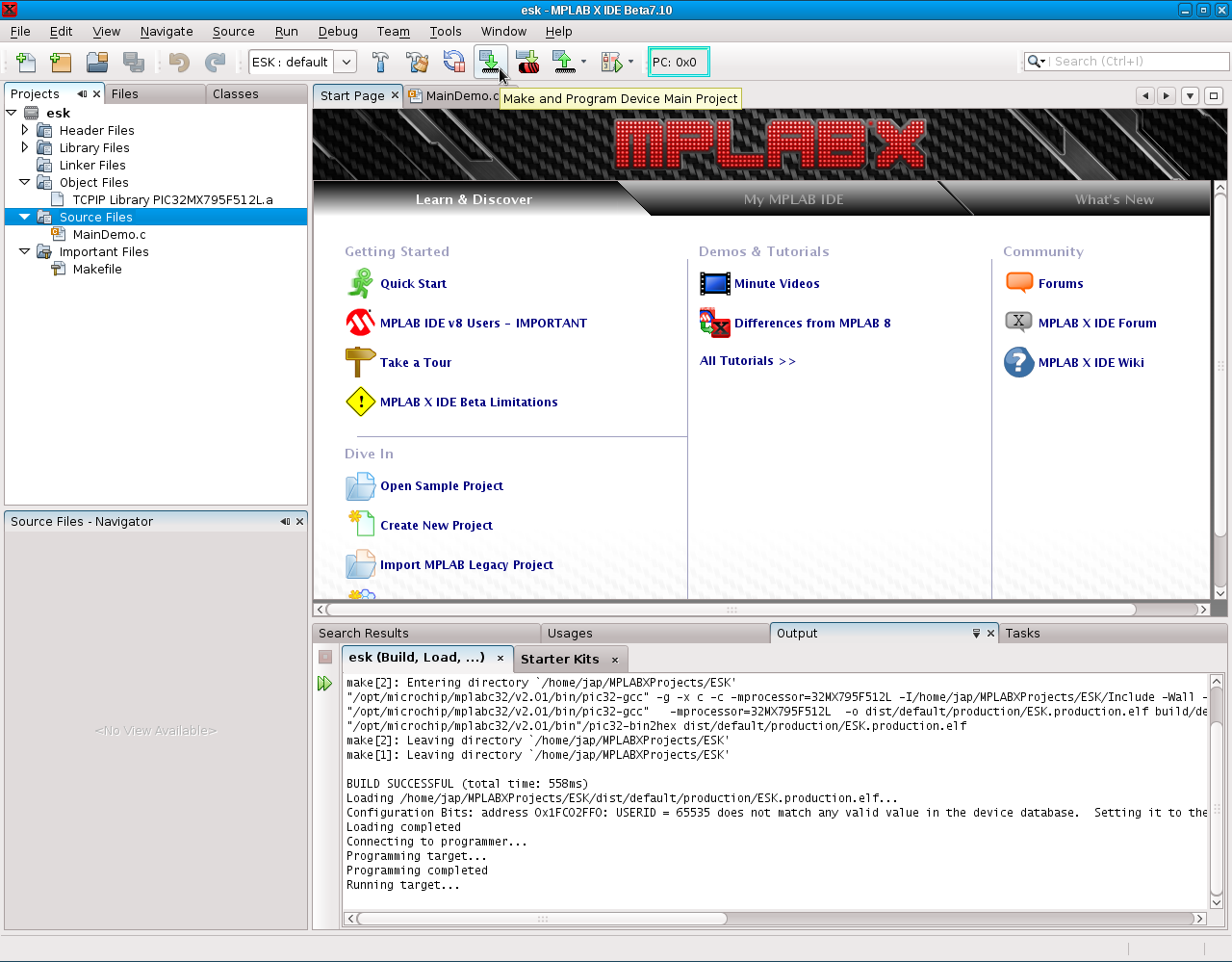The height and width of the screenshot is (962, 1232).
Task: Click the Open Sample Project link
Action: tap(442, 485)
